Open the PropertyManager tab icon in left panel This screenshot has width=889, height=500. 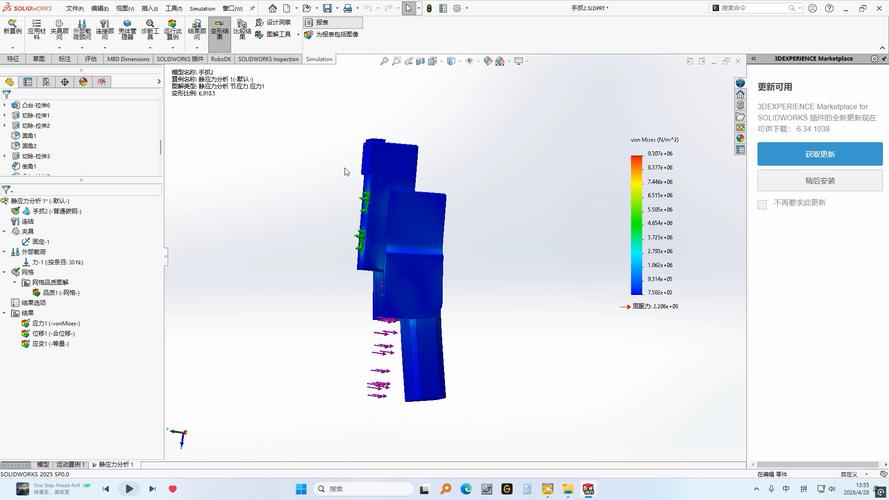point(27,82)
